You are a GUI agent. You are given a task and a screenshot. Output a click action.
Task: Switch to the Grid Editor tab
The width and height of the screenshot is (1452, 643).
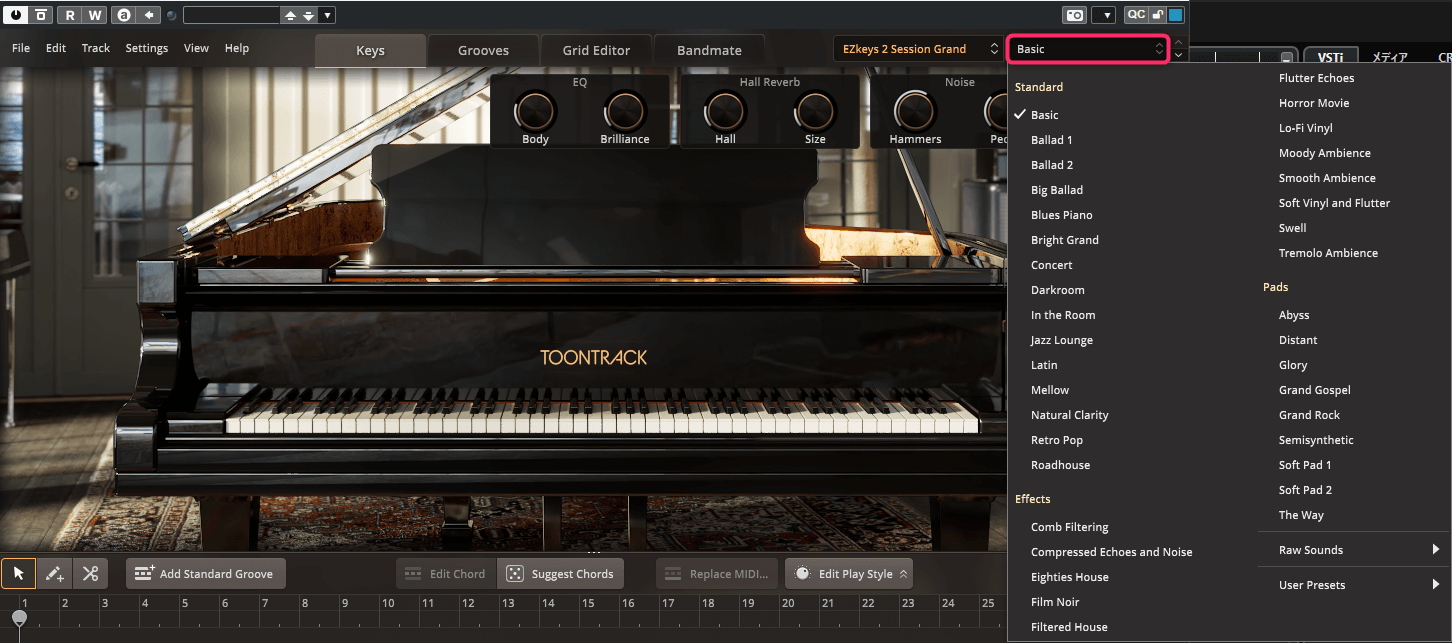click(596, 49)
